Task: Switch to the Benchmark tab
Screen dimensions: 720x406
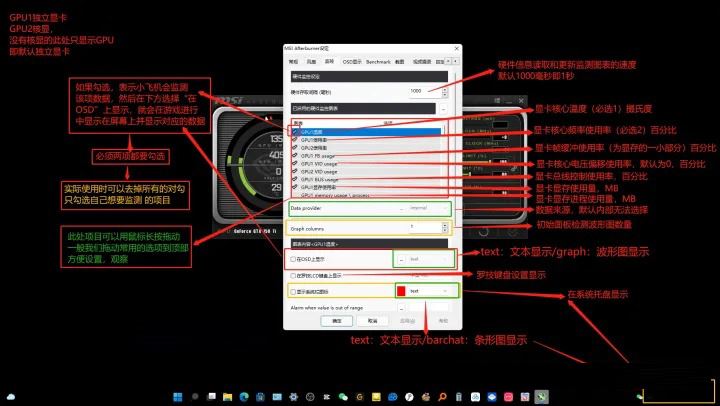Action: coord(378,61)
